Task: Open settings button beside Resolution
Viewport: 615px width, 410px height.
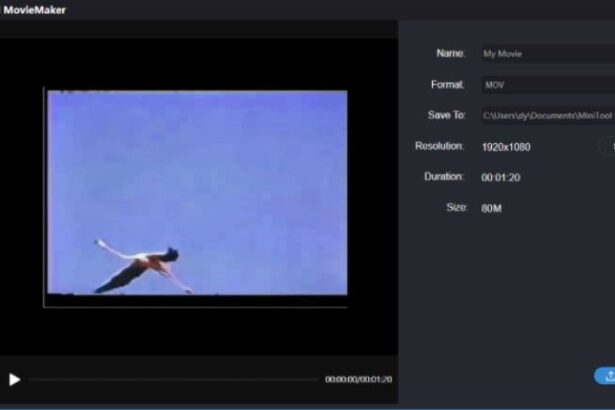Action: click(608, 147)
